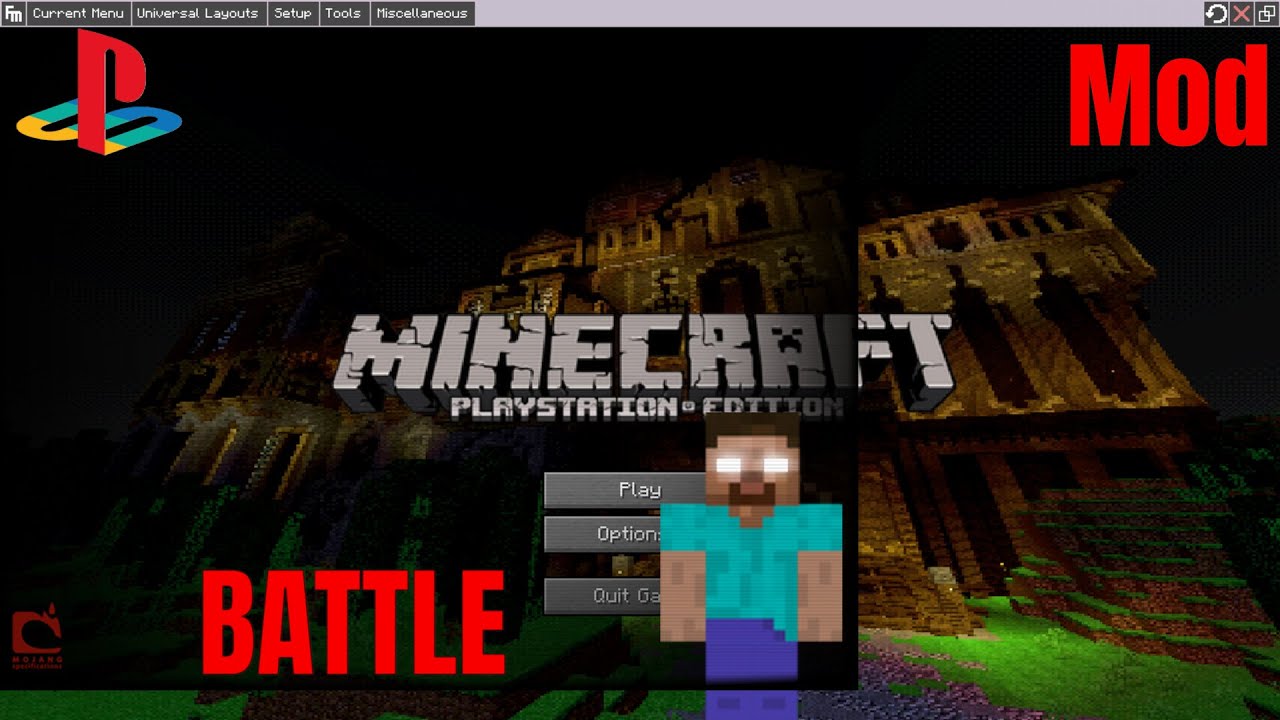Click the Fm logo icon in menu bar

[13, 13]
